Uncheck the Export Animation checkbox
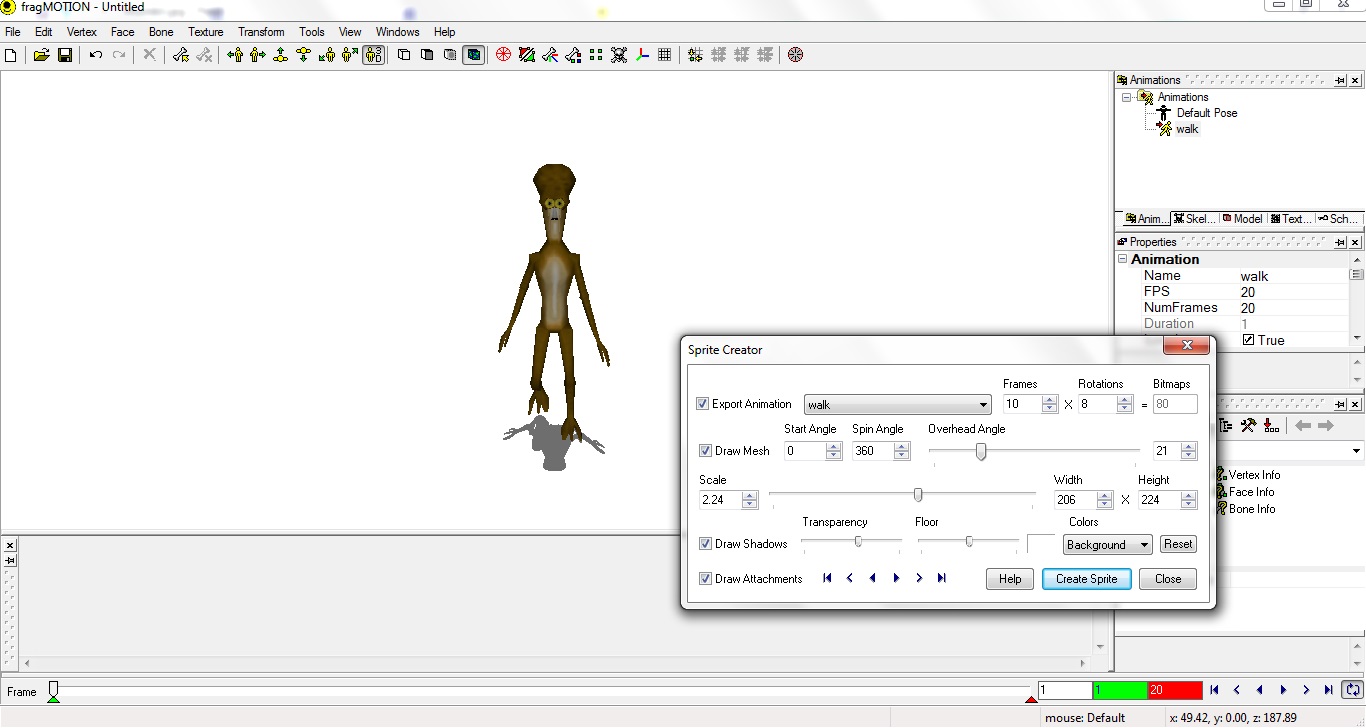This screenshot has height=728, width=1366. (703, 404)
